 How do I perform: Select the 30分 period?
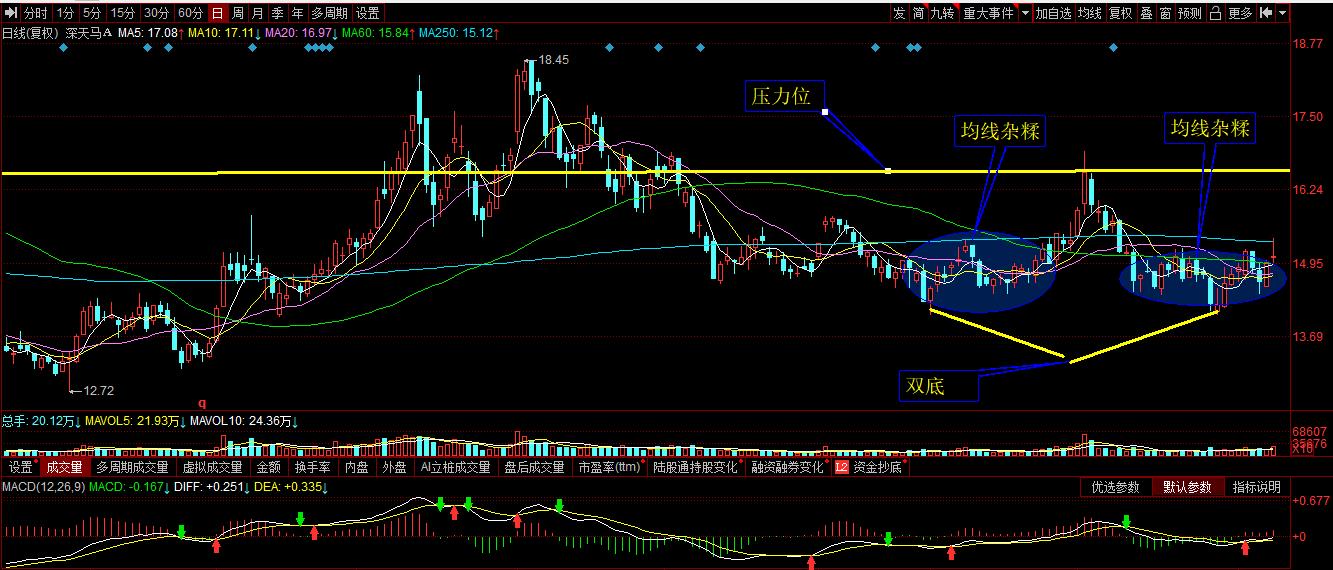[156, 13]
